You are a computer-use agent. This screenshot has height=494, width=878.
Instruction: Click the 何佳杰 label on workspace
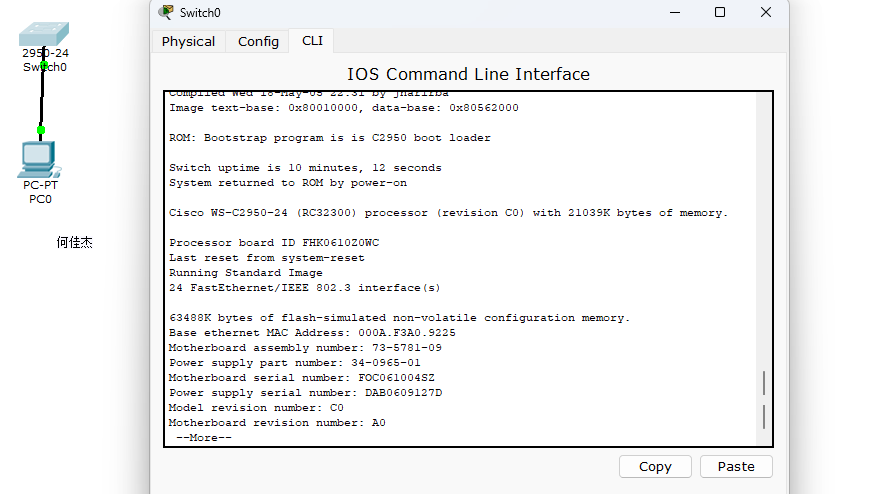(74, 242)
